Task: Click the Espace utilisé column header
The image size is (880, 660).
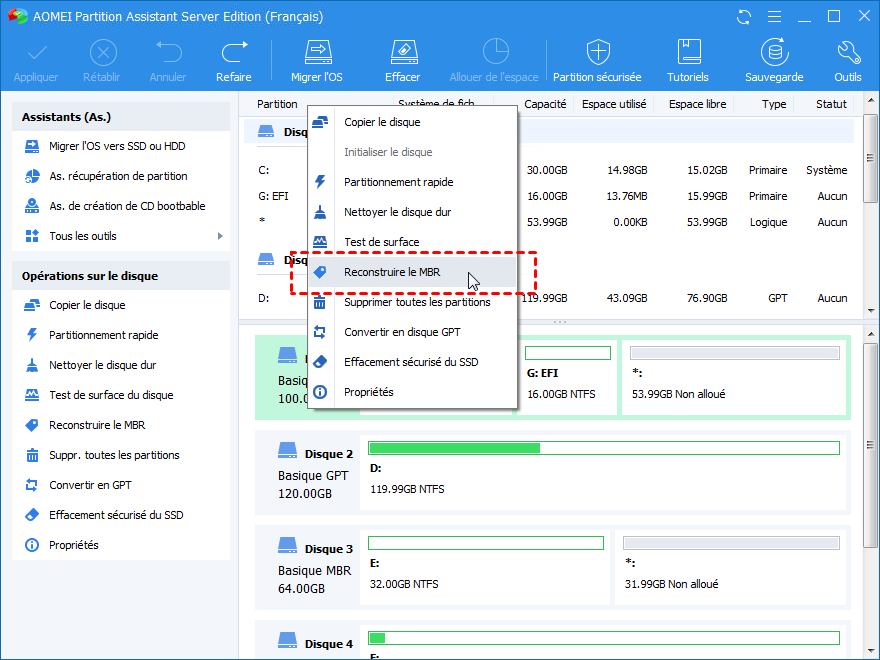Action: (614, 104)
